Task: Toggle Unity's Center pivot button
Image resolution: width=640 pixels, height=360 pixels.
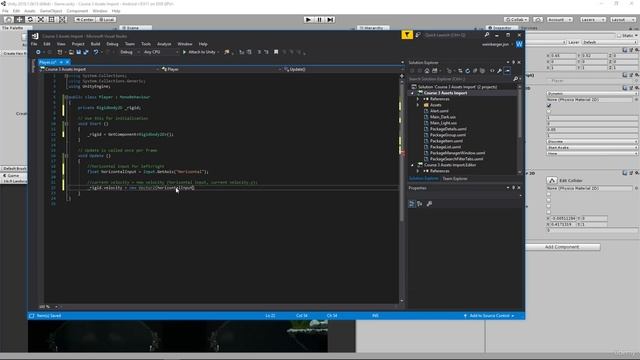Action: 84,20
